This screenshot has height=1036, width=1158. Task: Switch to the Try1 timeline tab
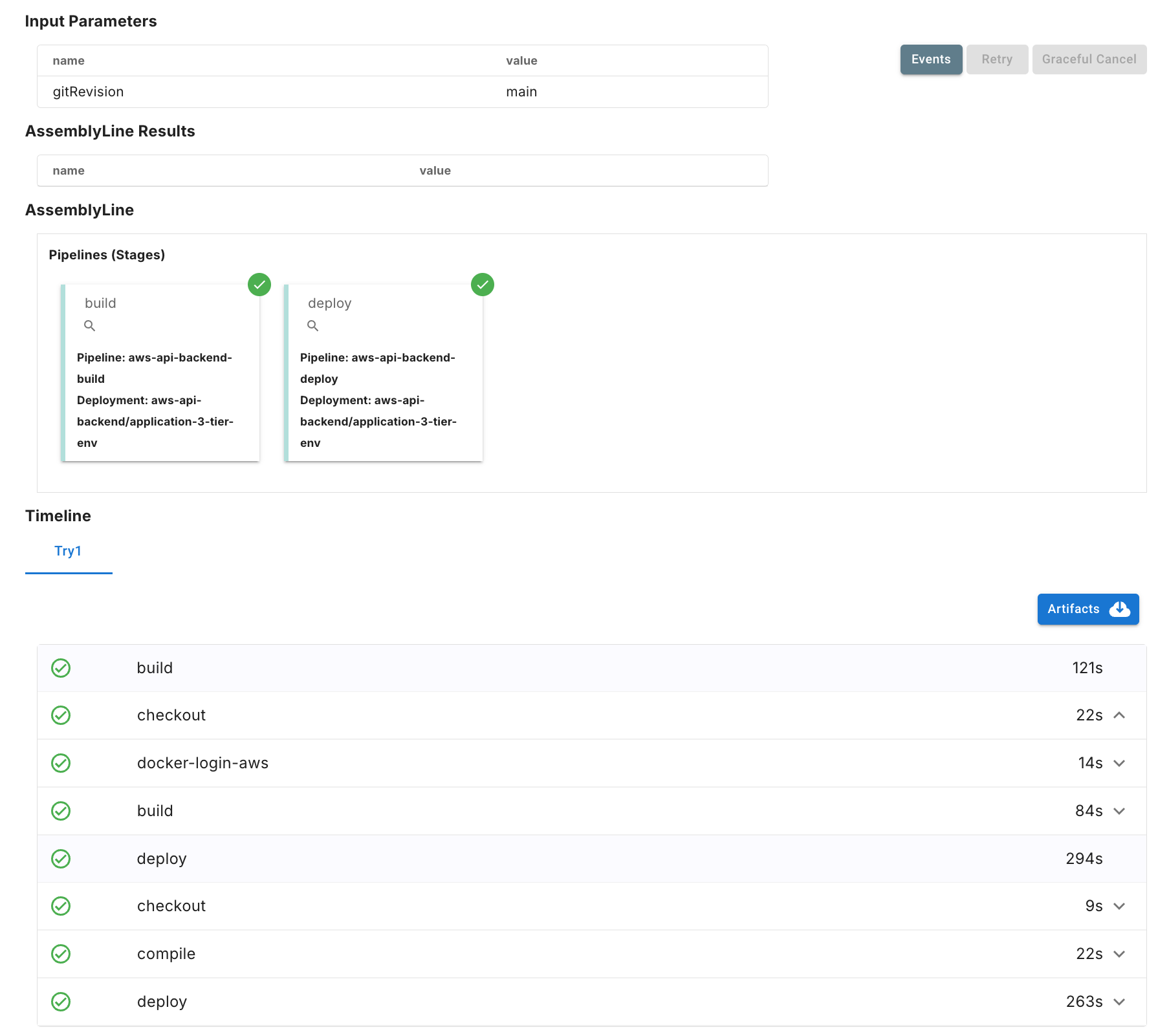click(68, 551)
